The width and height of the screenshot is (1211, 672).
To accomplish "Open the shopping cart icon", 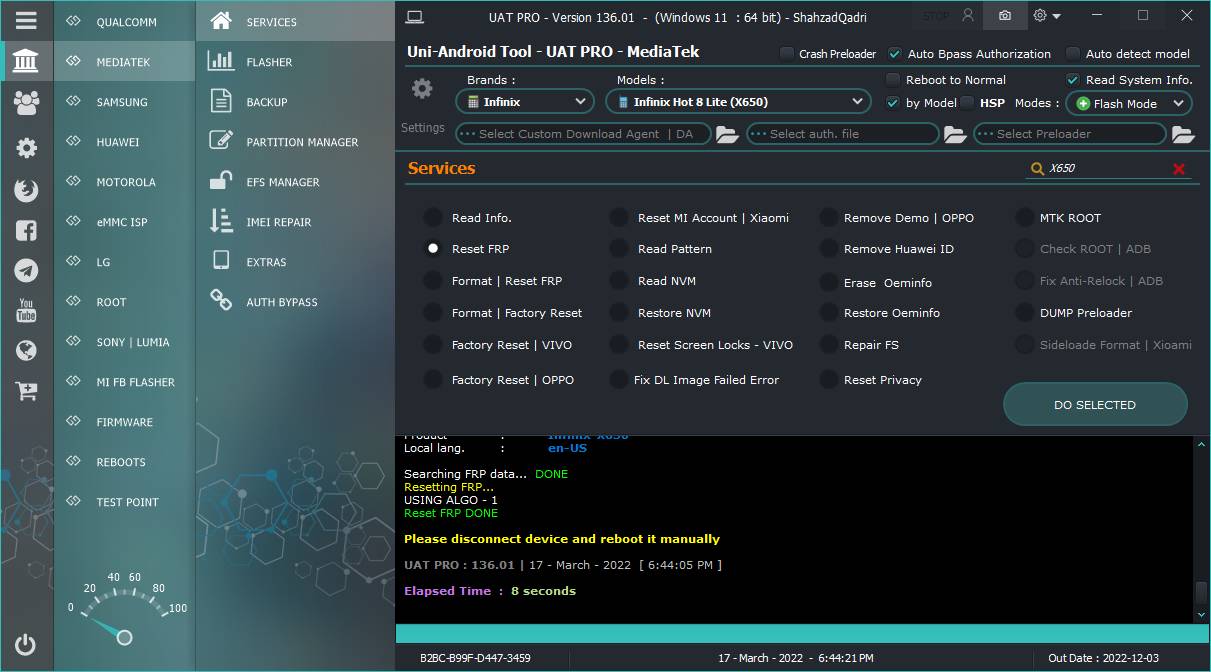I will (x=26, y=391).
